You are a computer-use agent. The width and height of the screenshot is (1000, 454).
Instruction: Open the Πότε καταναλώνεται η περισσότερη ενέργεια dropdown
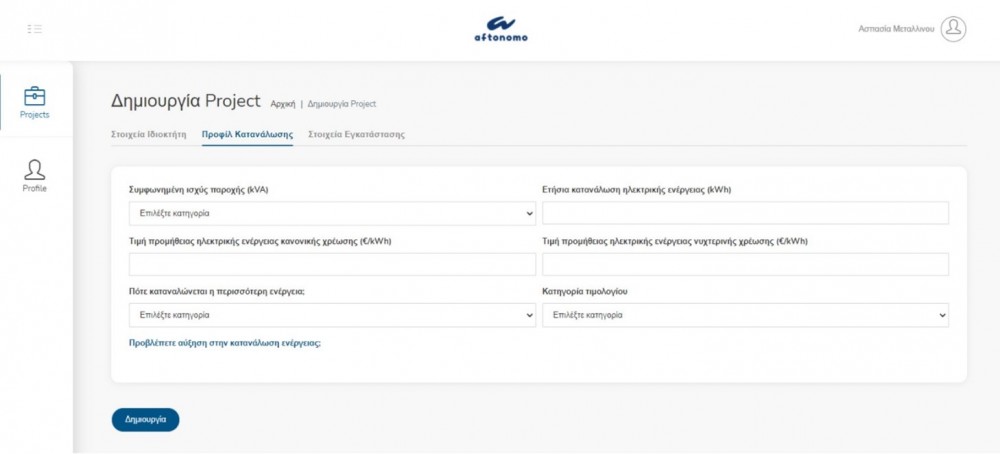point(332,315)
